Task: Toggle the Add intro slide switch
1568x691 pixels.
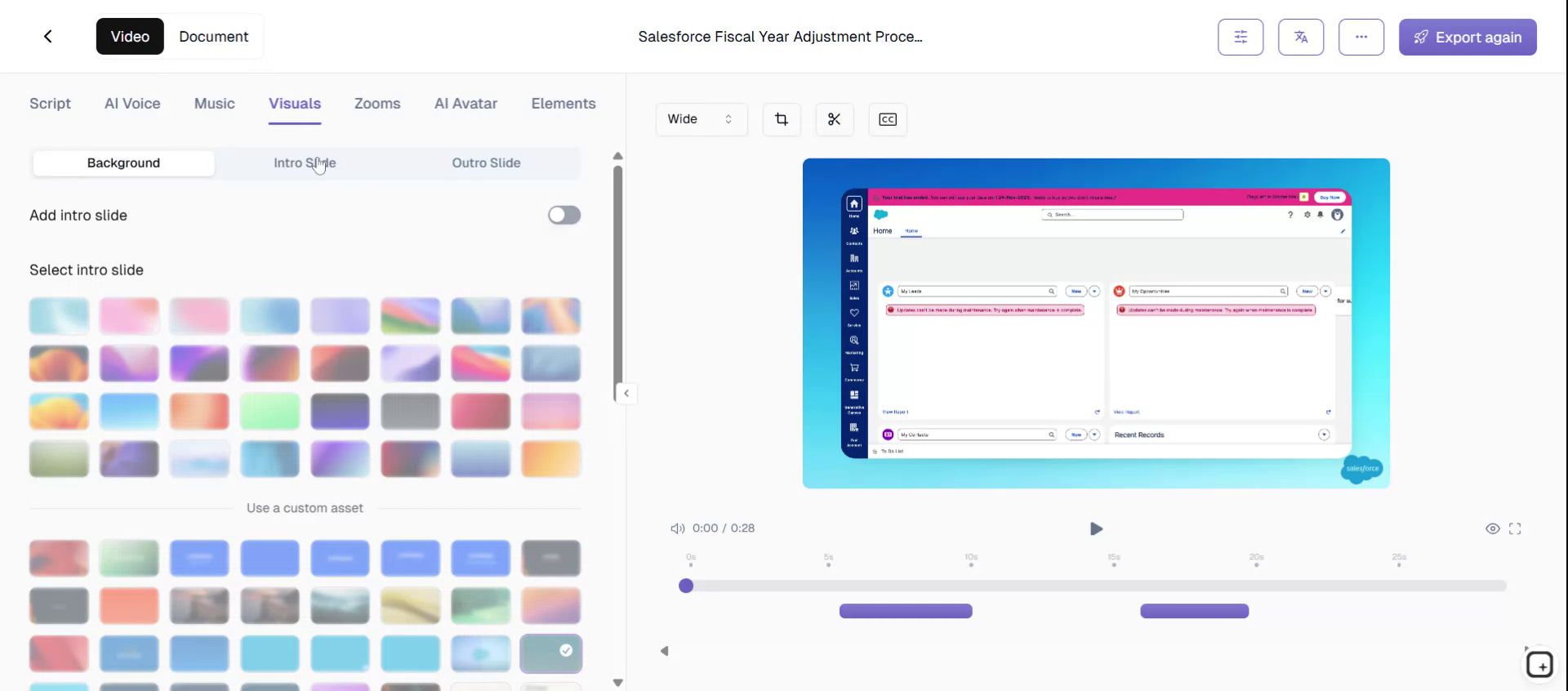Action: click(564, 215)
